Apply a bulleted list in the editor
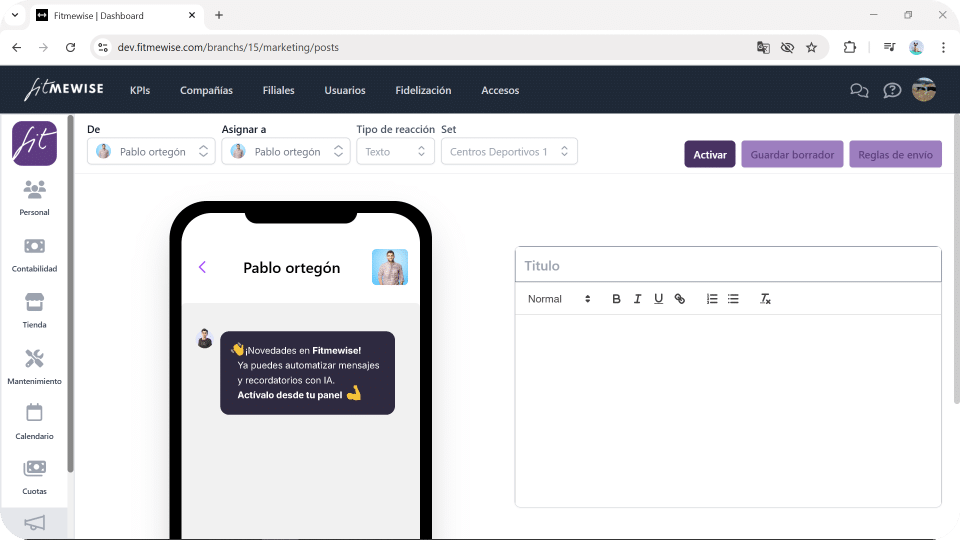This screenshot has width=960, height=540. [x=733, y=299]
